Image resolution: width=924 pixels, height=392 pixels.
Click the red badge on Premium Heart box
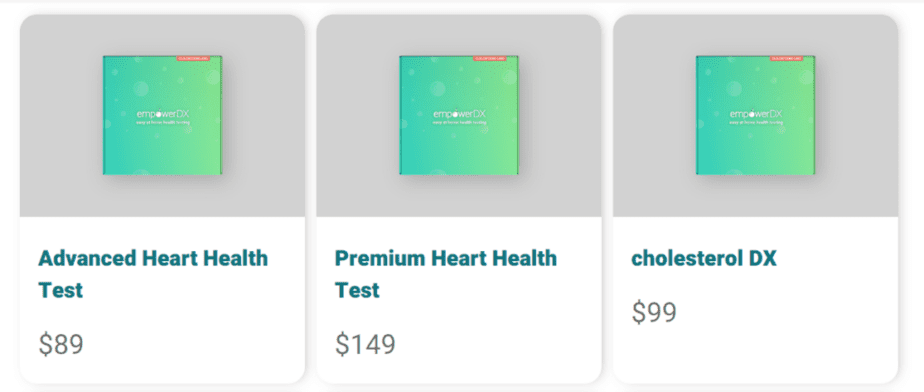tap(490, 58)
